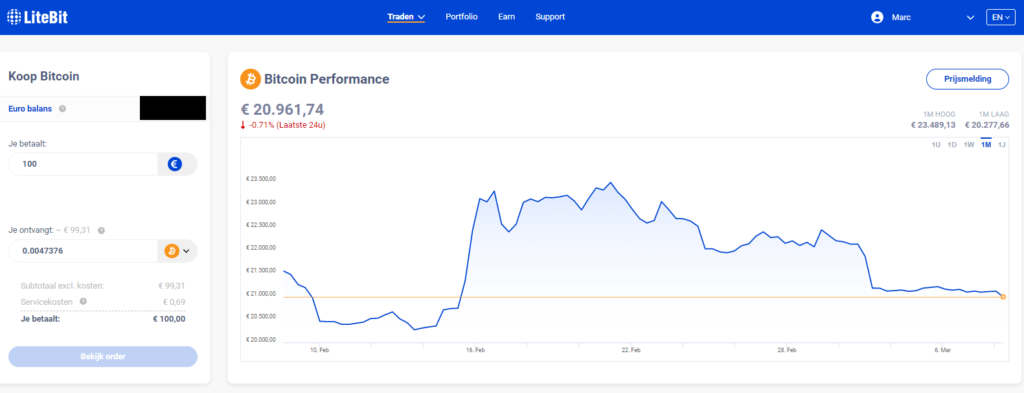Click the LiteBit logo
The image size is (1024, 393).
tap(37, 17)
